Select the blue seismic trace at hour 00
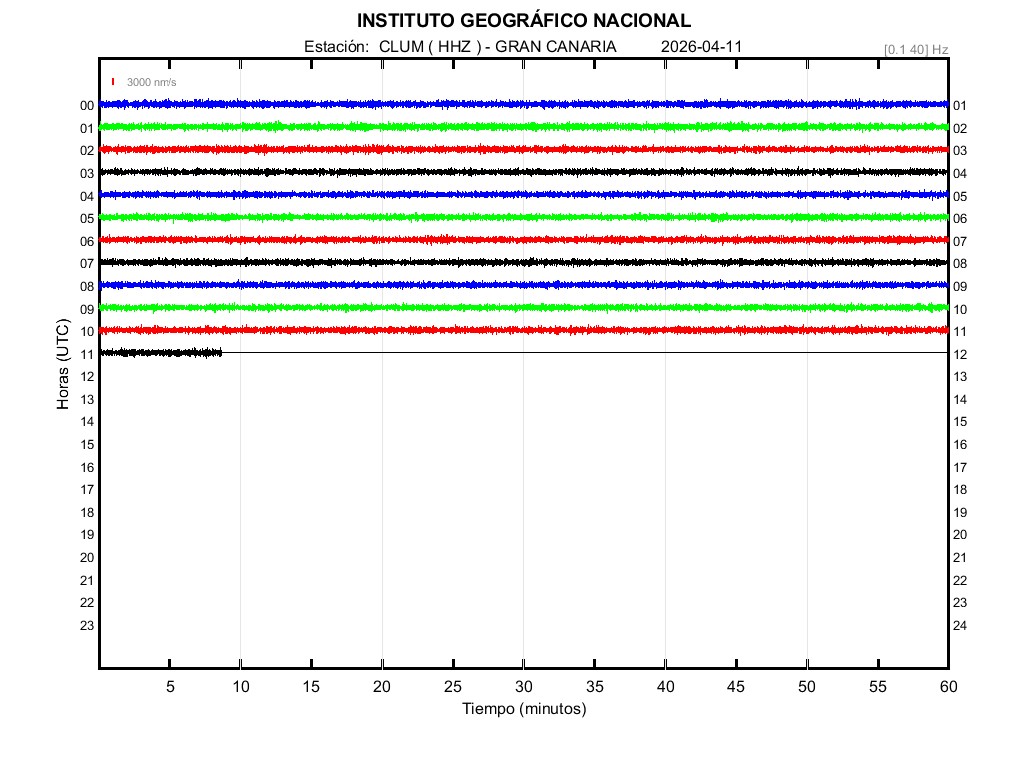Viewport: 1024px width, 768px height. [523, 104]
